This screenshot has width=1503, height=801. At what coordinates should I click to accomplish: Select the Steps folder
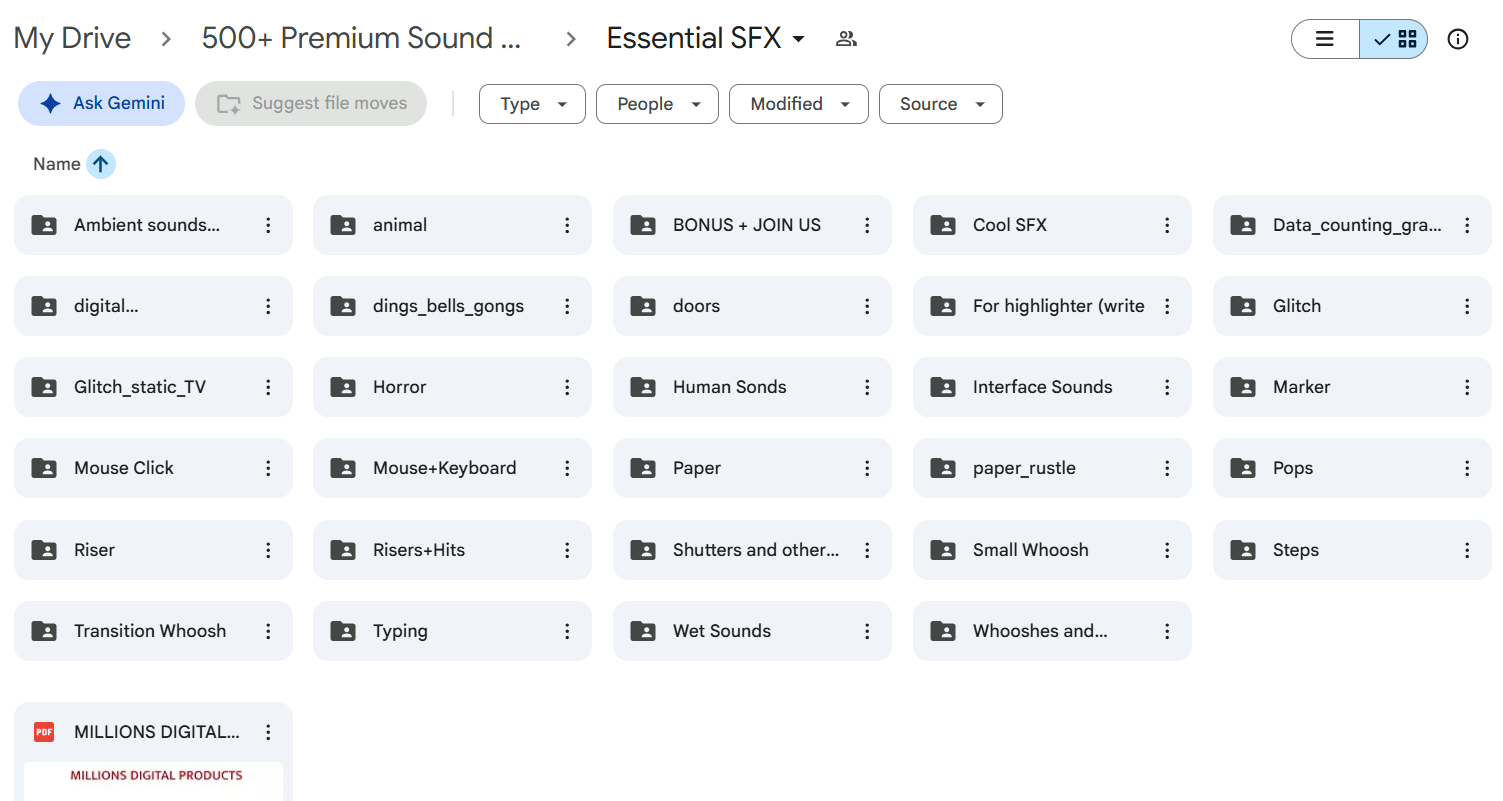(x=1352, y=550)
